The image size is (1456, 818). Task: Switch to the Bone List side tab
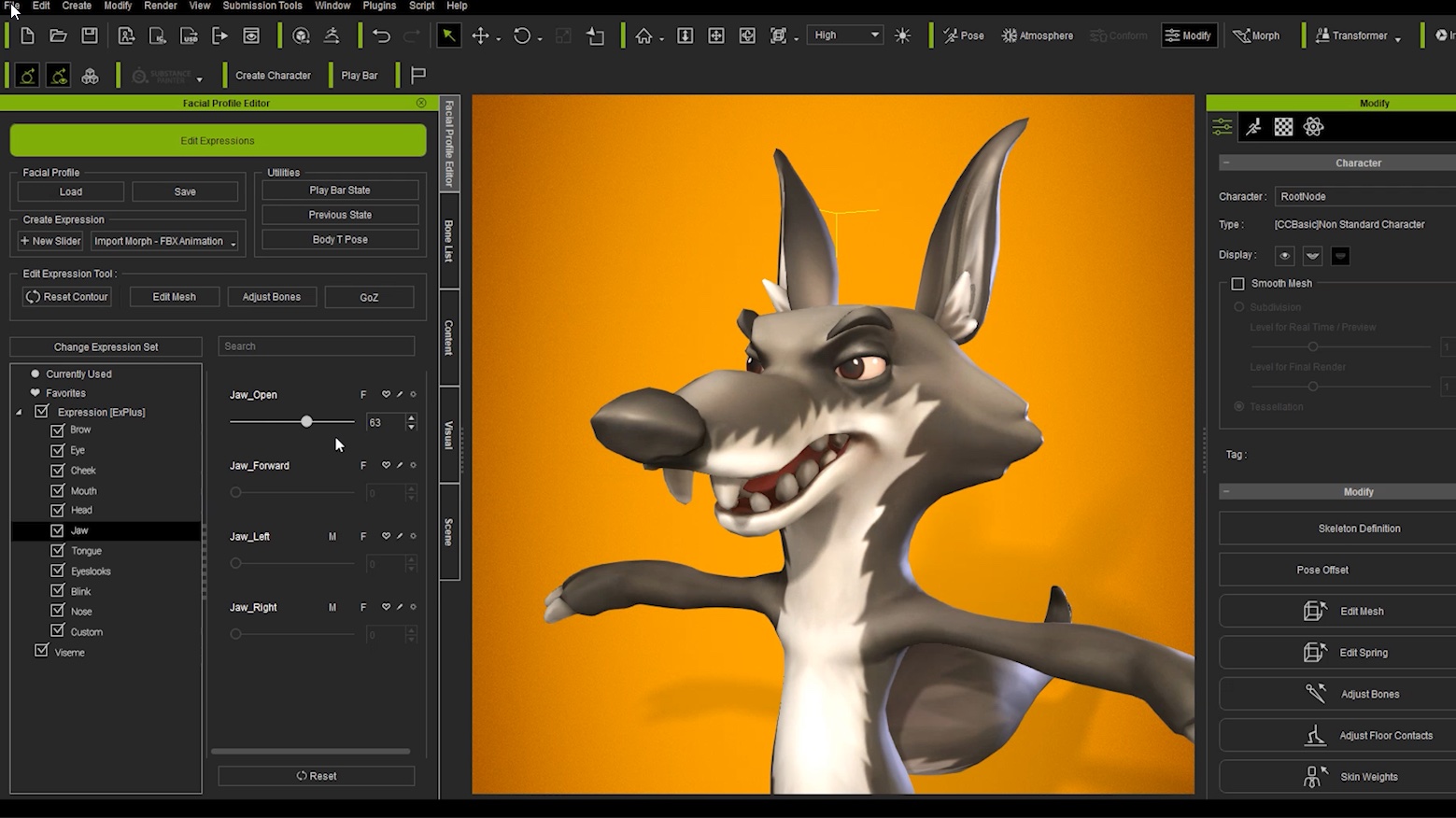pos(448,241)
